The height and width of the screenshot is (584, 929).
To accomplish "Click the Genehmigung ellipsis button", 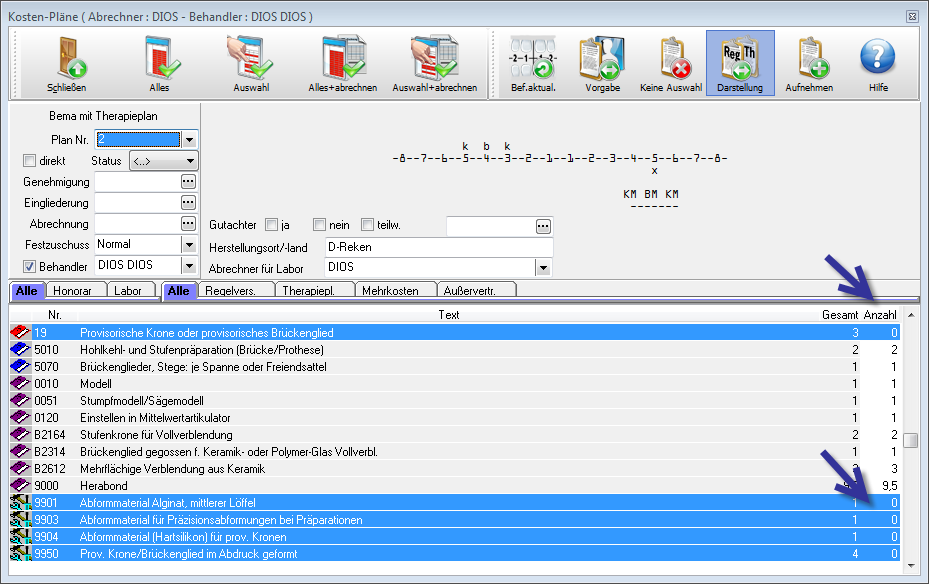I will (187, 182).
